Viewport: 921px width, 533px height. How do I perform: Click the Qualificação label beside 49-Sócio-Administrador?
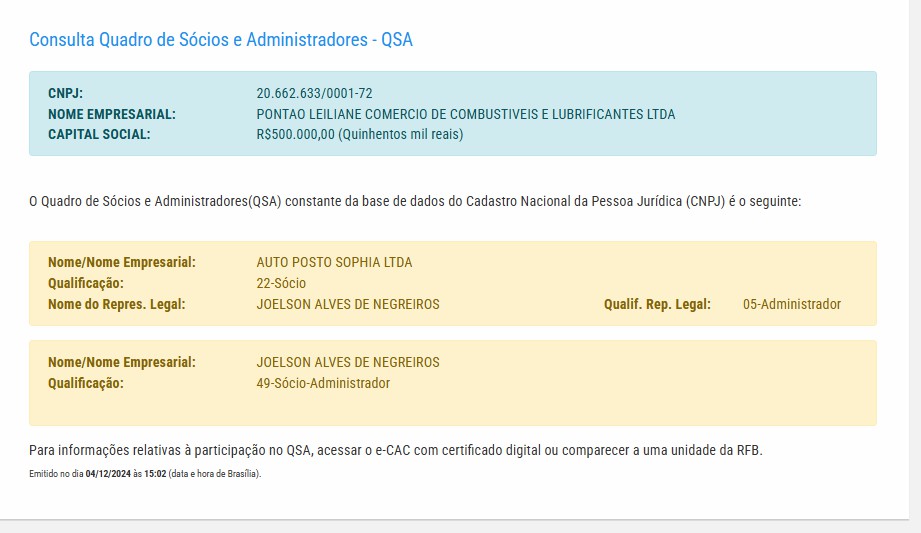click(85, 383)
